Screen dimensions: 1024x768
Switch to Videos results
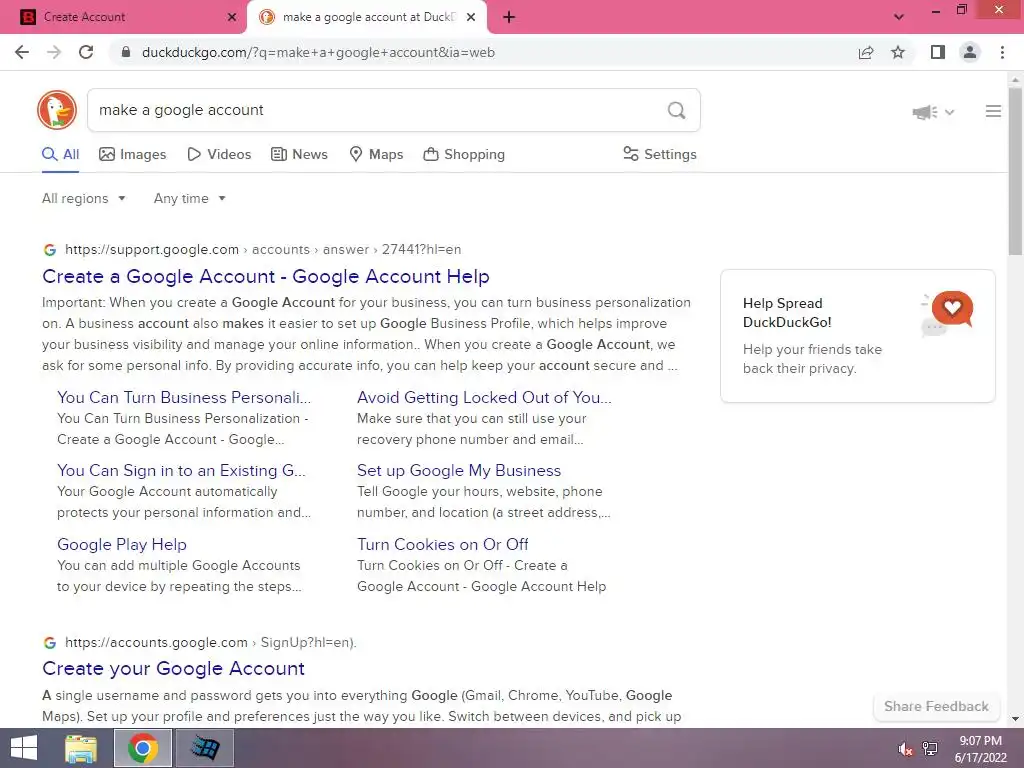click(219, 154)
